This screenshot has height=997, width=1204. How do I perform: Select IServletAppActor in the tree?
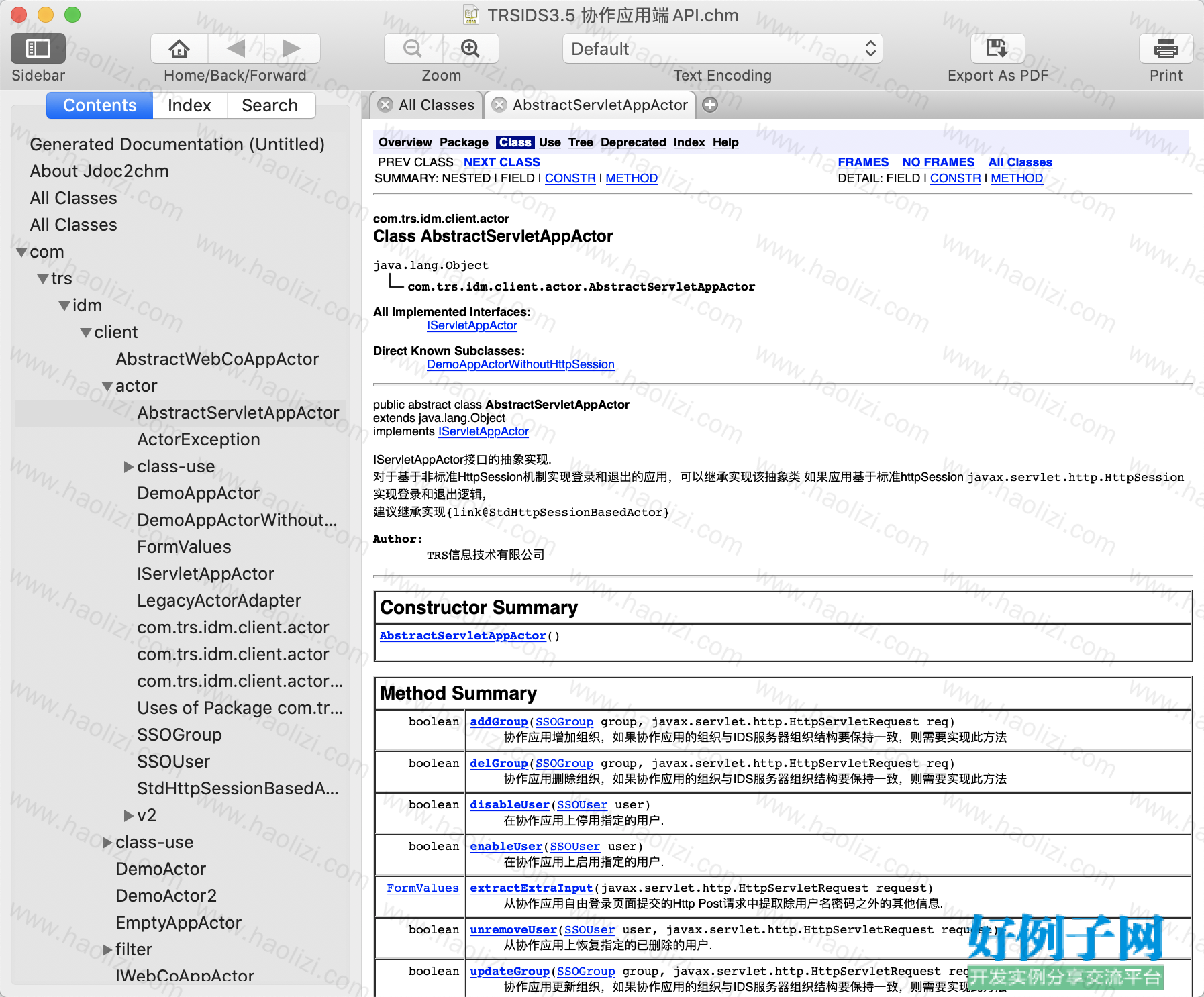206,574
